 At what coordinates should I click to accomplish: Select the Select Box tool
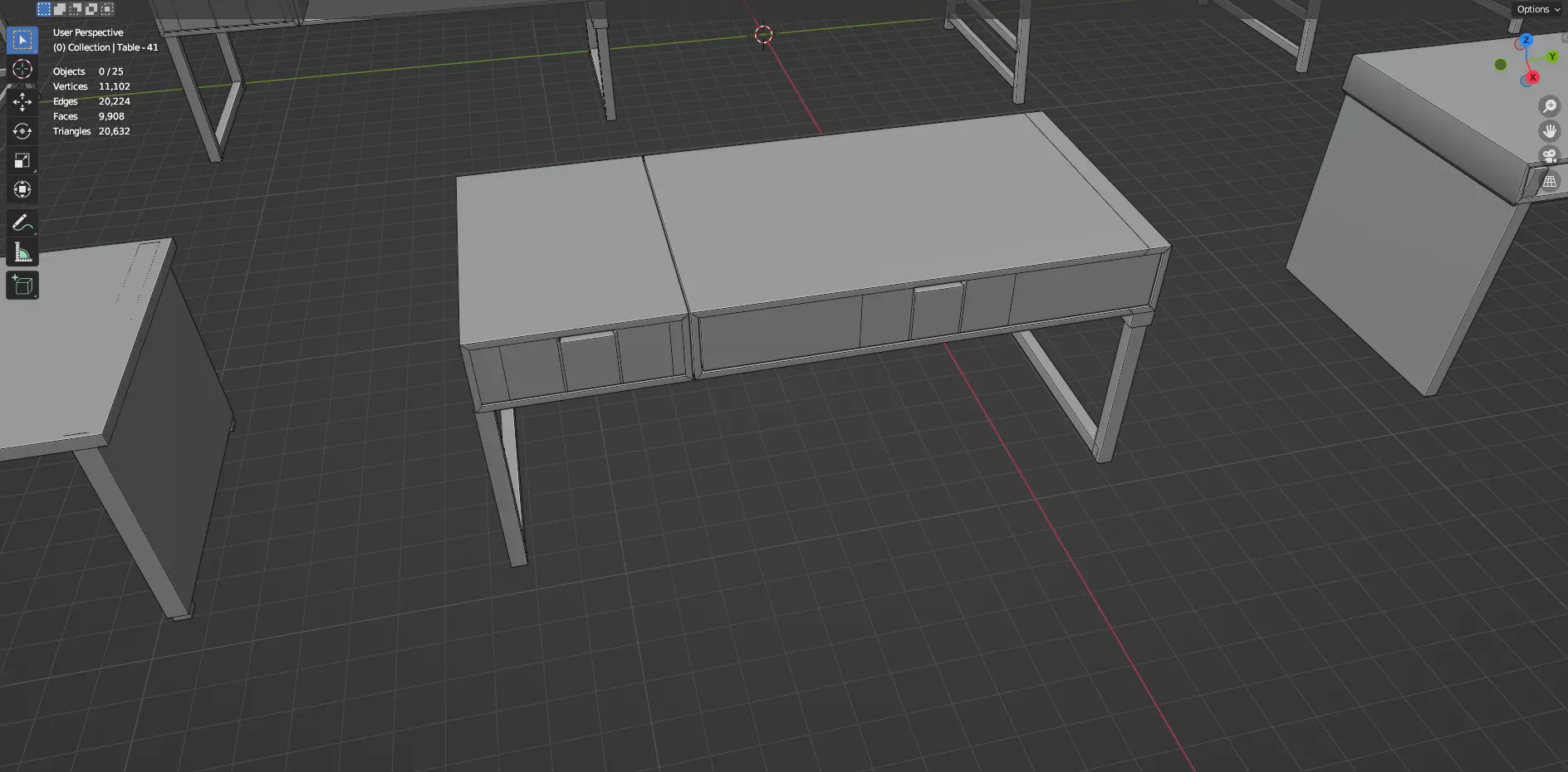(x=22, y=40)
